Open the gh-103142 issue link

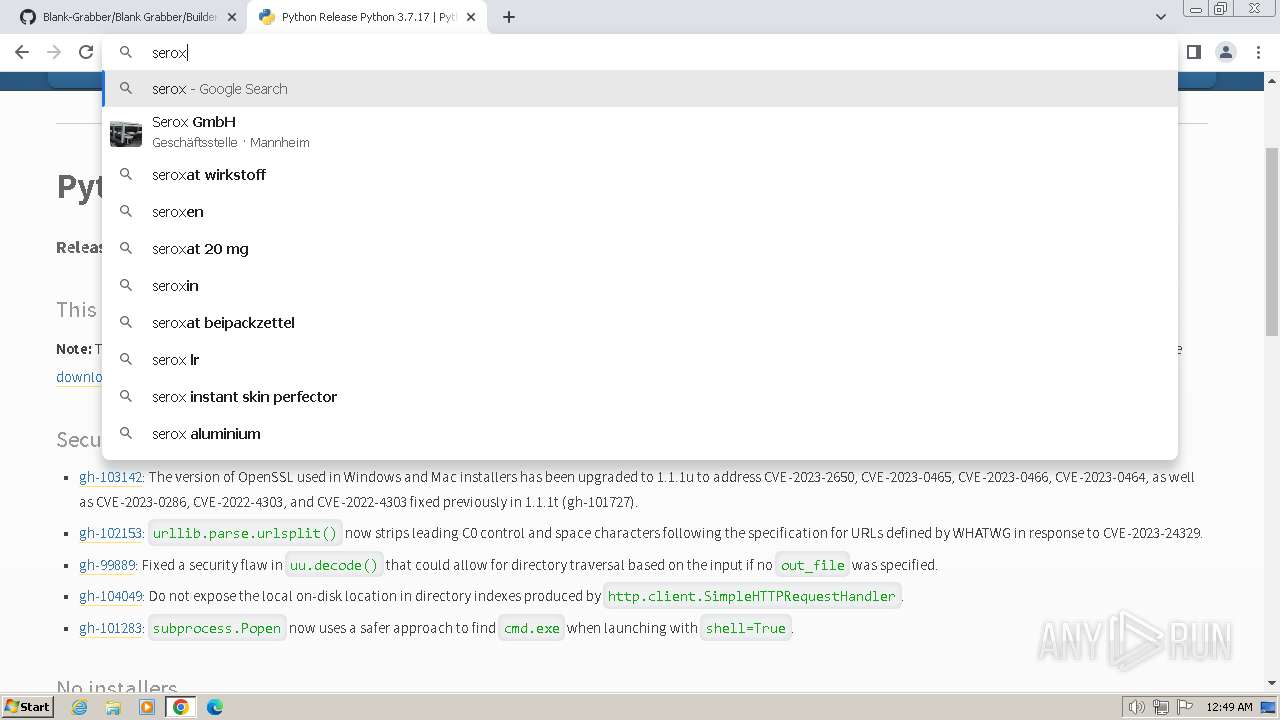point(111,477)
